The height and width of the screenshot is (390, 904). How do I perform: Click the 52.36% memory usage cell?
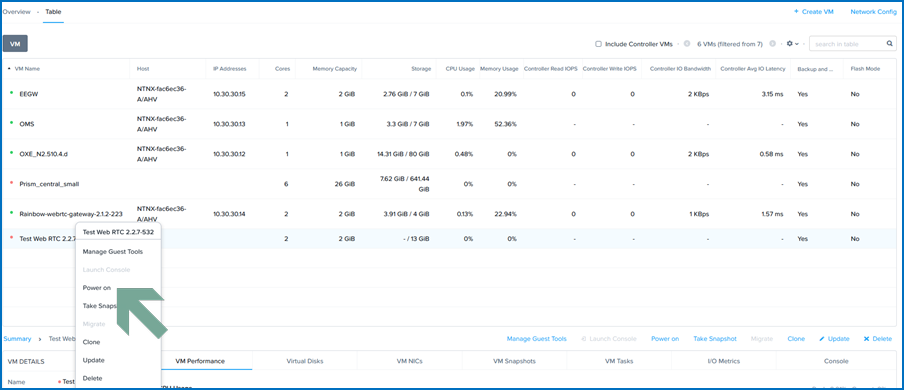505,124
